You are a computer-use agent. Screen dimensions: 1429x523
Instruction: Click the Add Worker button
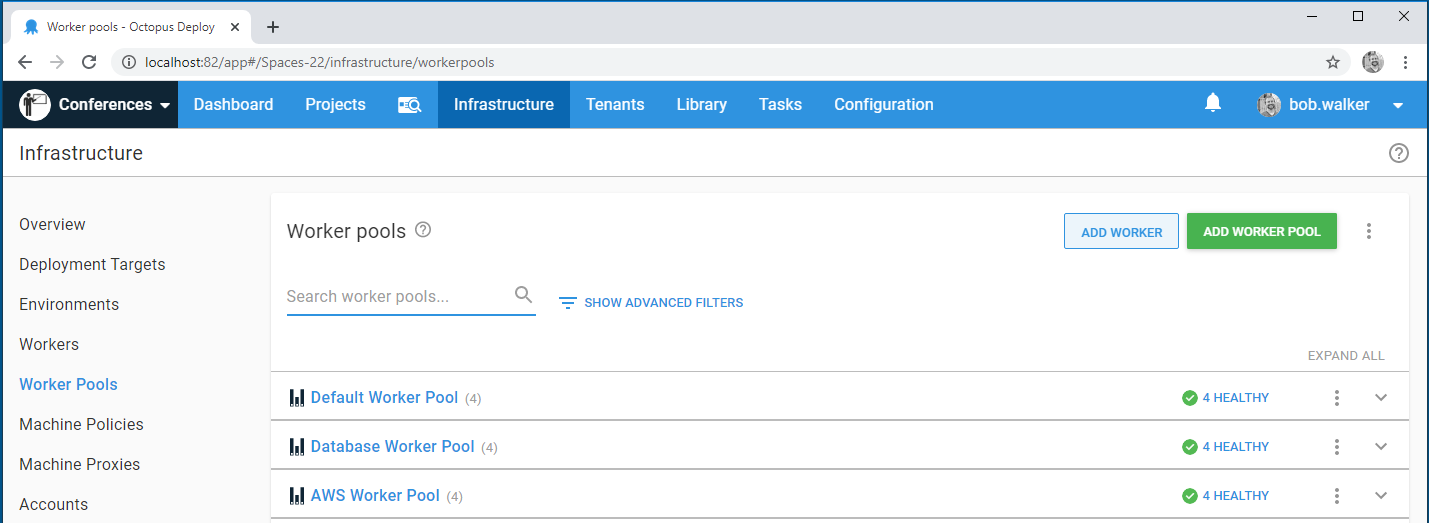pos(1121,232)
